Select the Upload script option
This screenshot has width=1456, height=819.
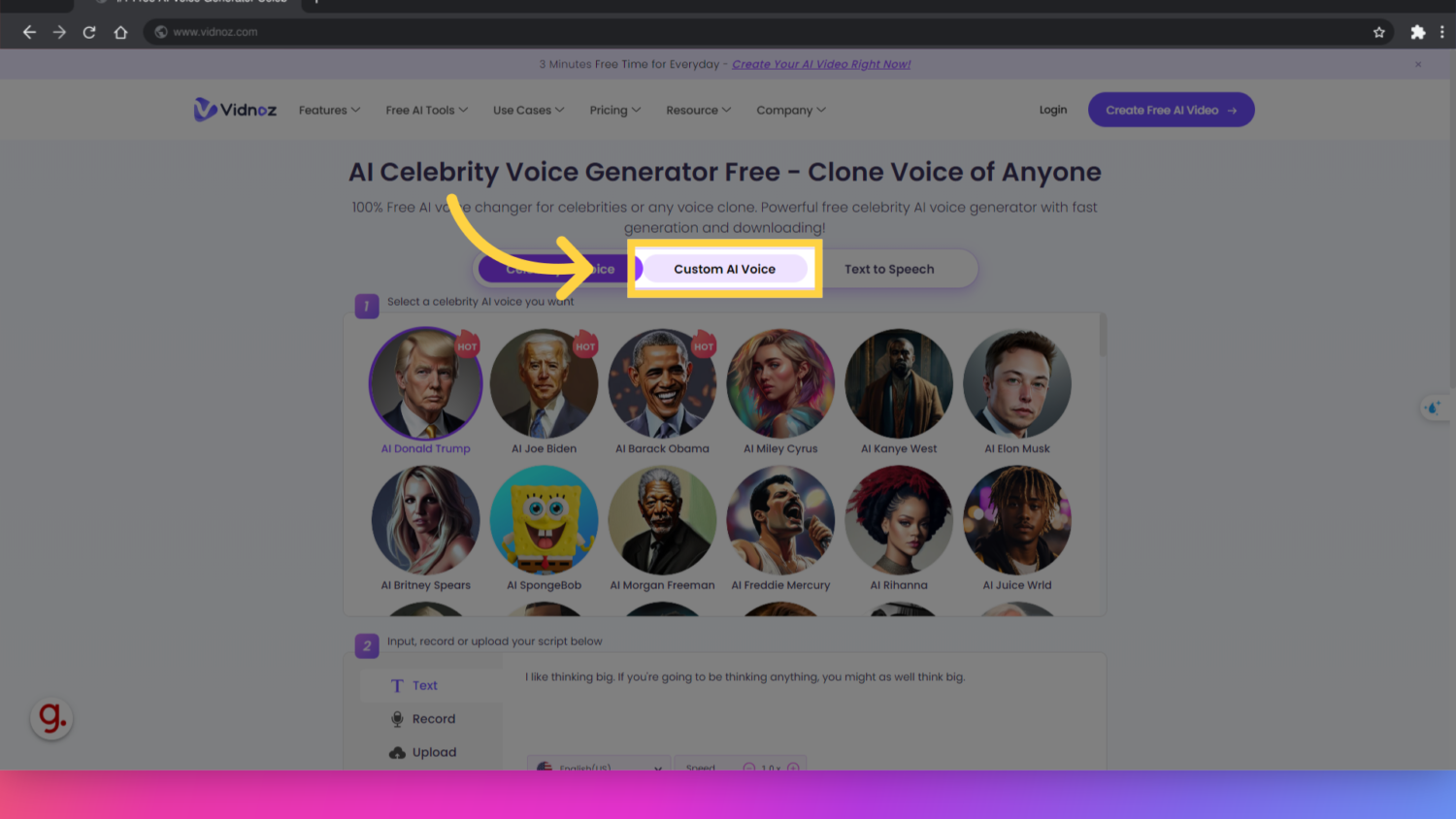point(425,751)
